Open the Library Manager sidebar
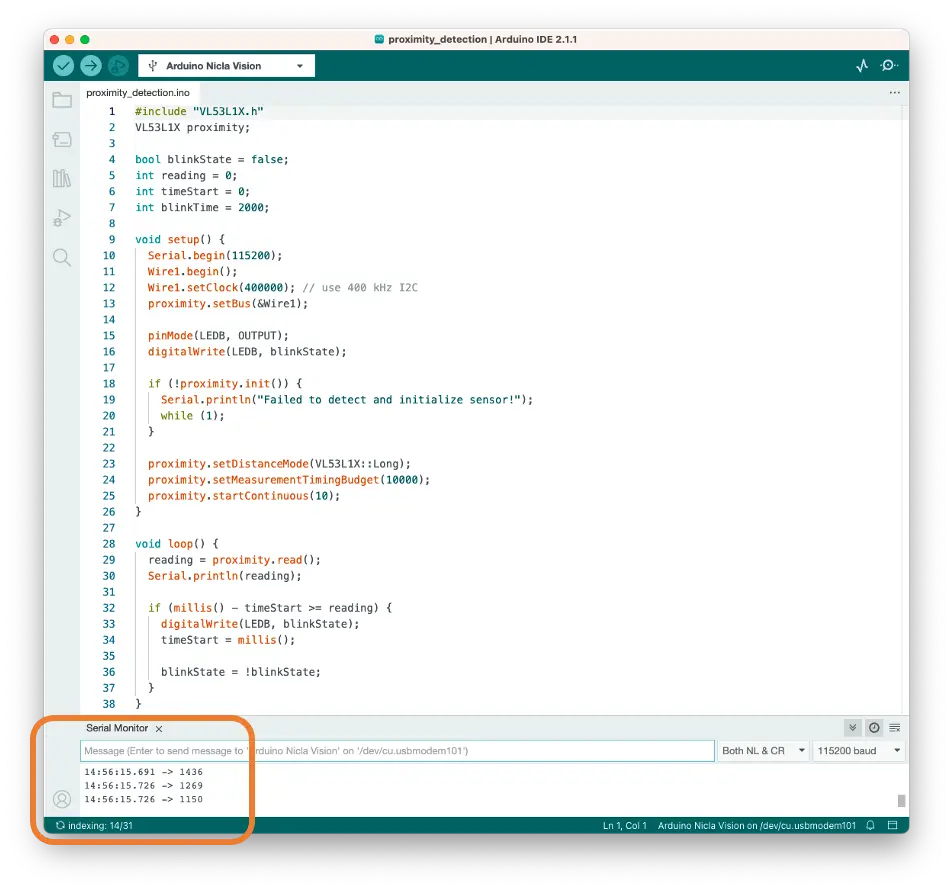Screen dimensions: 952x890 click(62, 178)
